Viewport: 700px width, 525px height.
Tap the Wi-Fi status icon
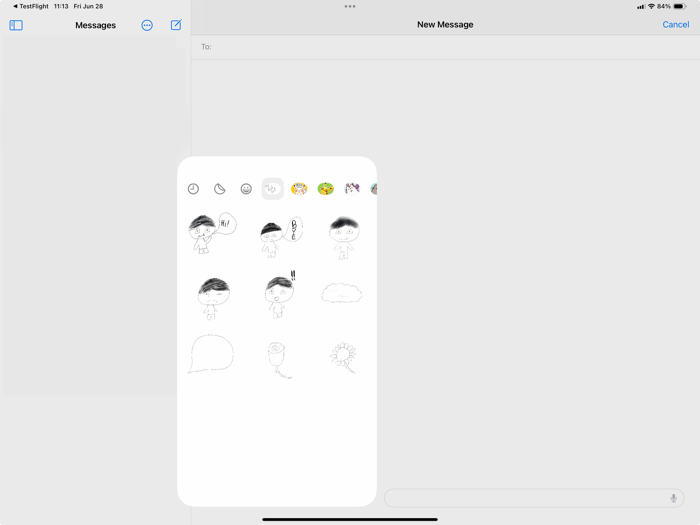tap(651, 6)
